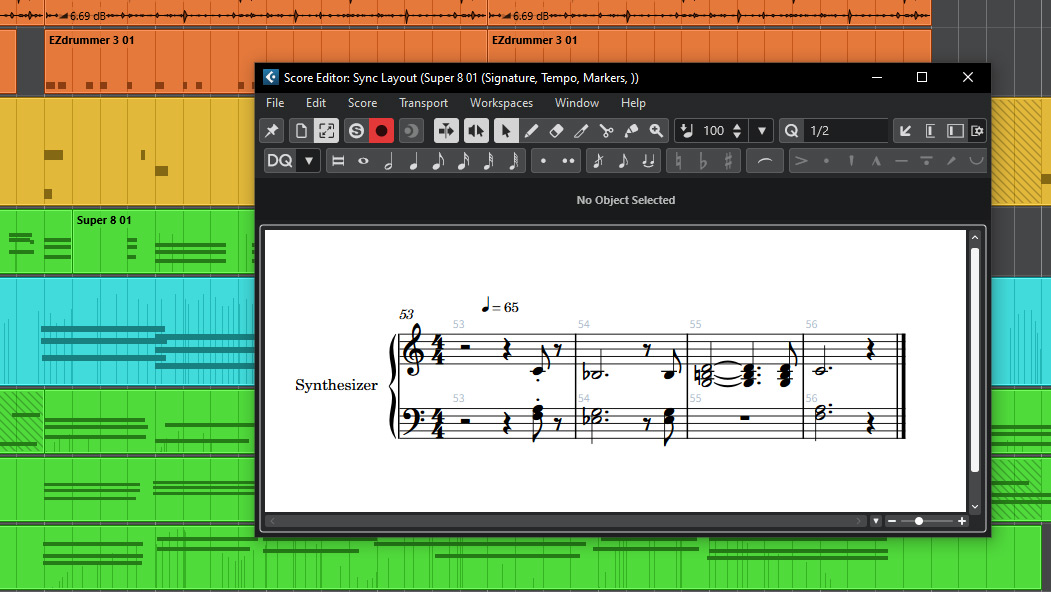This screenshot has width=1051, height=592.
Task: Select the Erase tool
Action: pyautogui.click(x=557, y=131)
